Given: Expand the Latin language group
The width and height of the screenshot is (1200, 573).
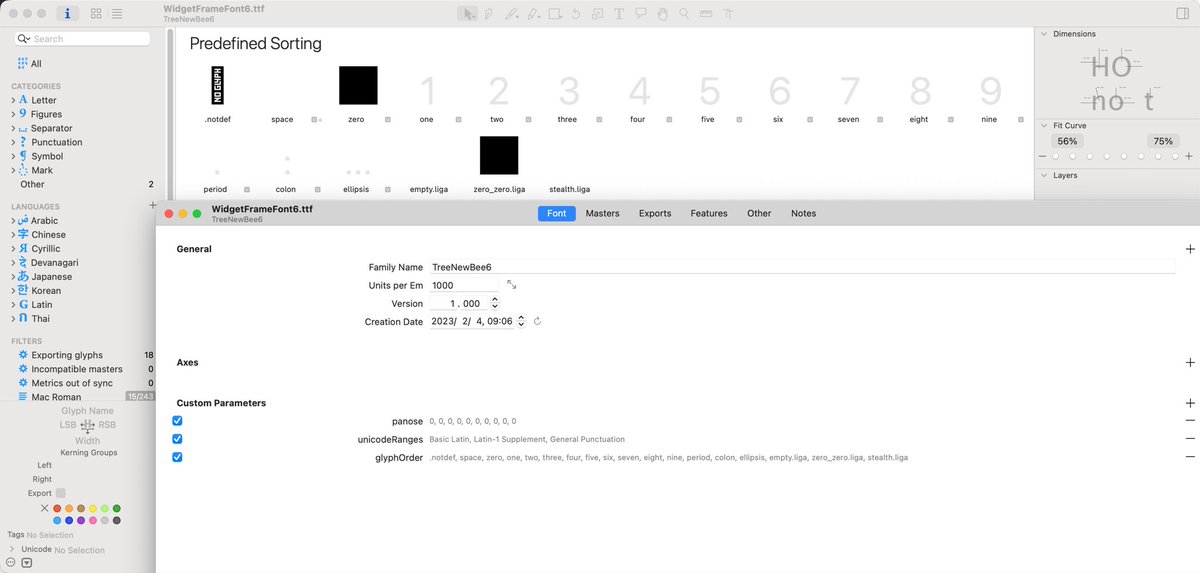Looking at the screenshot, I should (13, 304).
